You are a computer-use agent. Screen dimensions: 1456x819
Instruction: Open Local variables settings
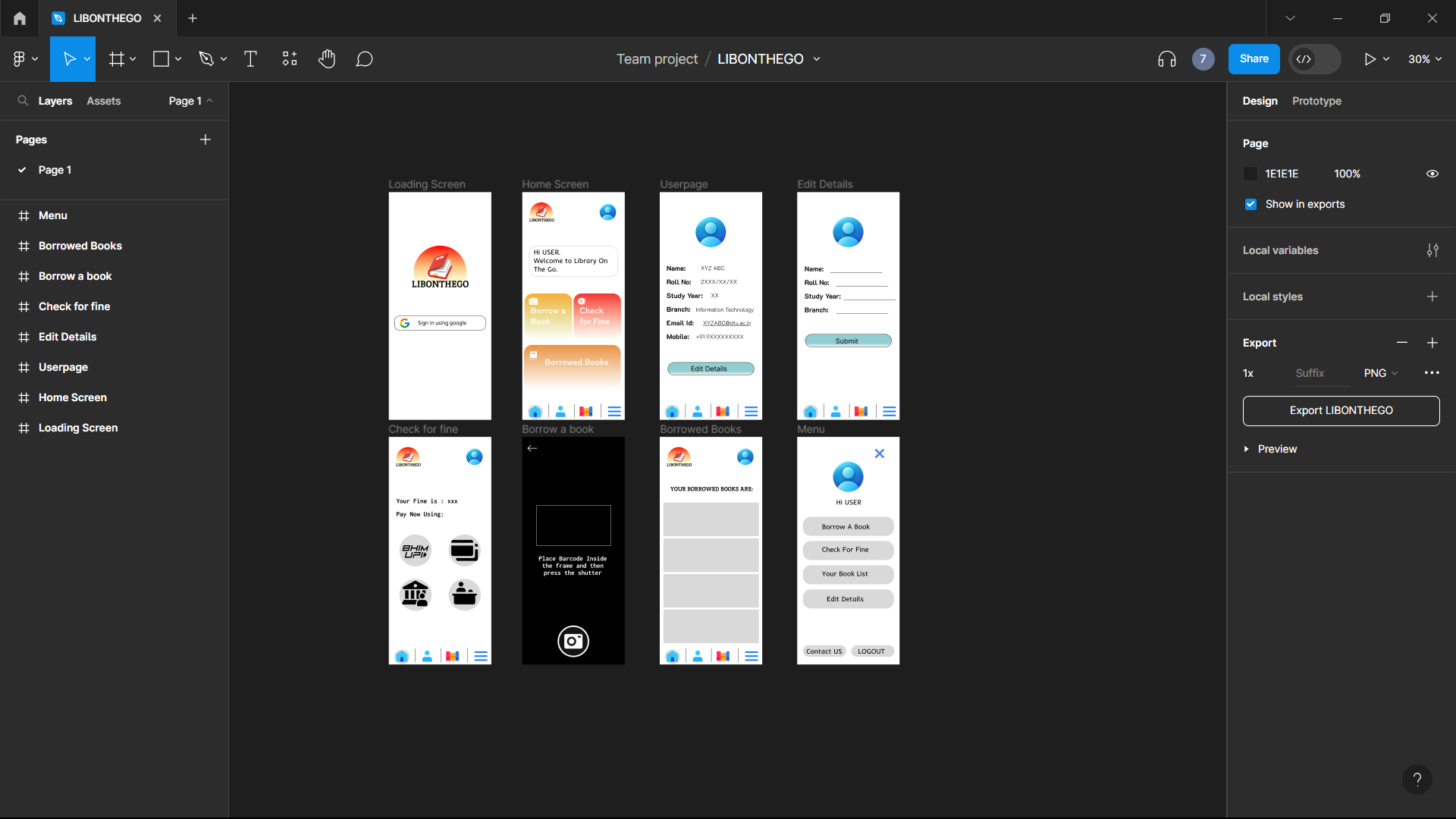tap(1433, 250)
